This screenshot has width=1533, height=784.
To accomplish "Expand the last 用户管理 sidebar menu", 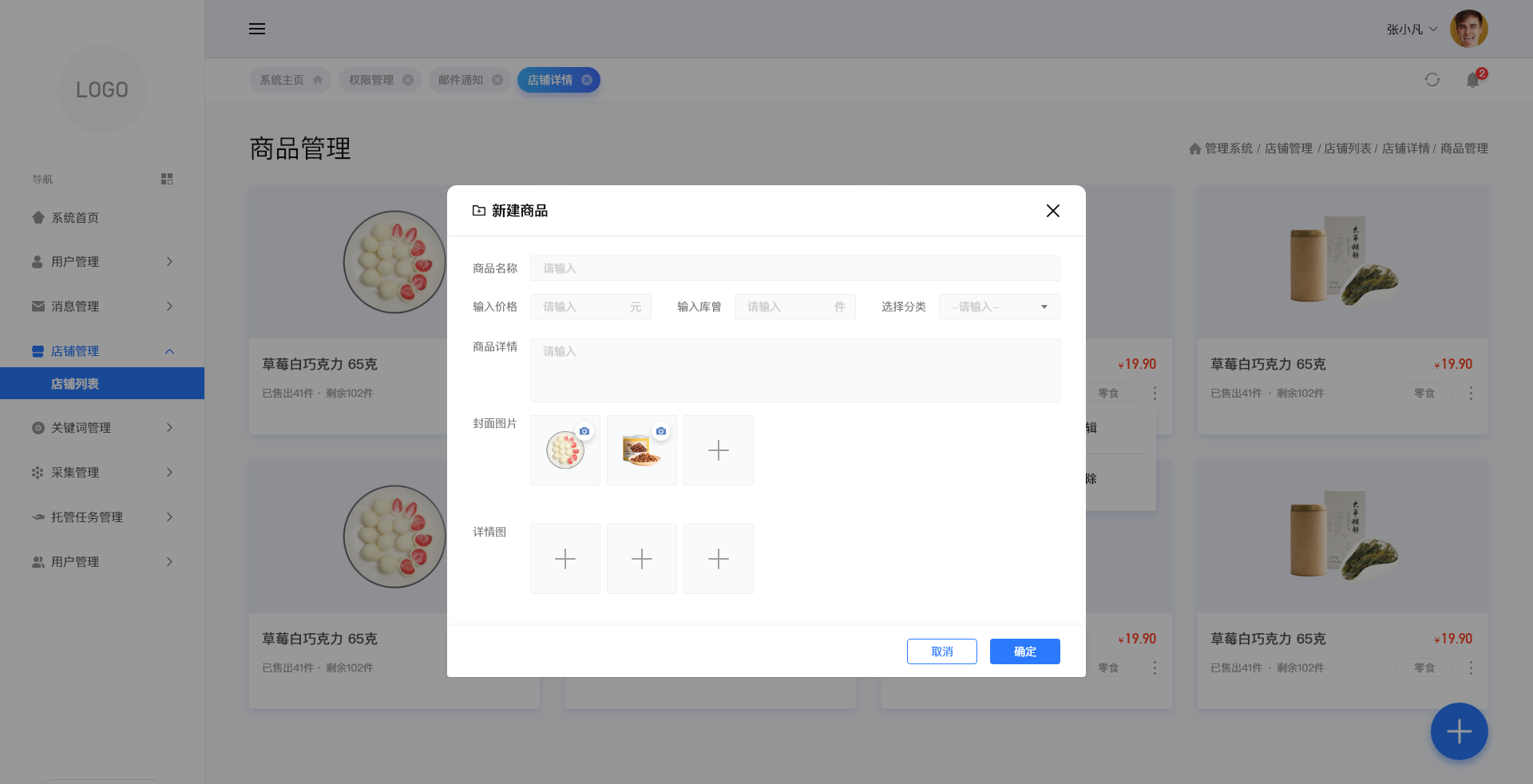I will coord(169,562).
